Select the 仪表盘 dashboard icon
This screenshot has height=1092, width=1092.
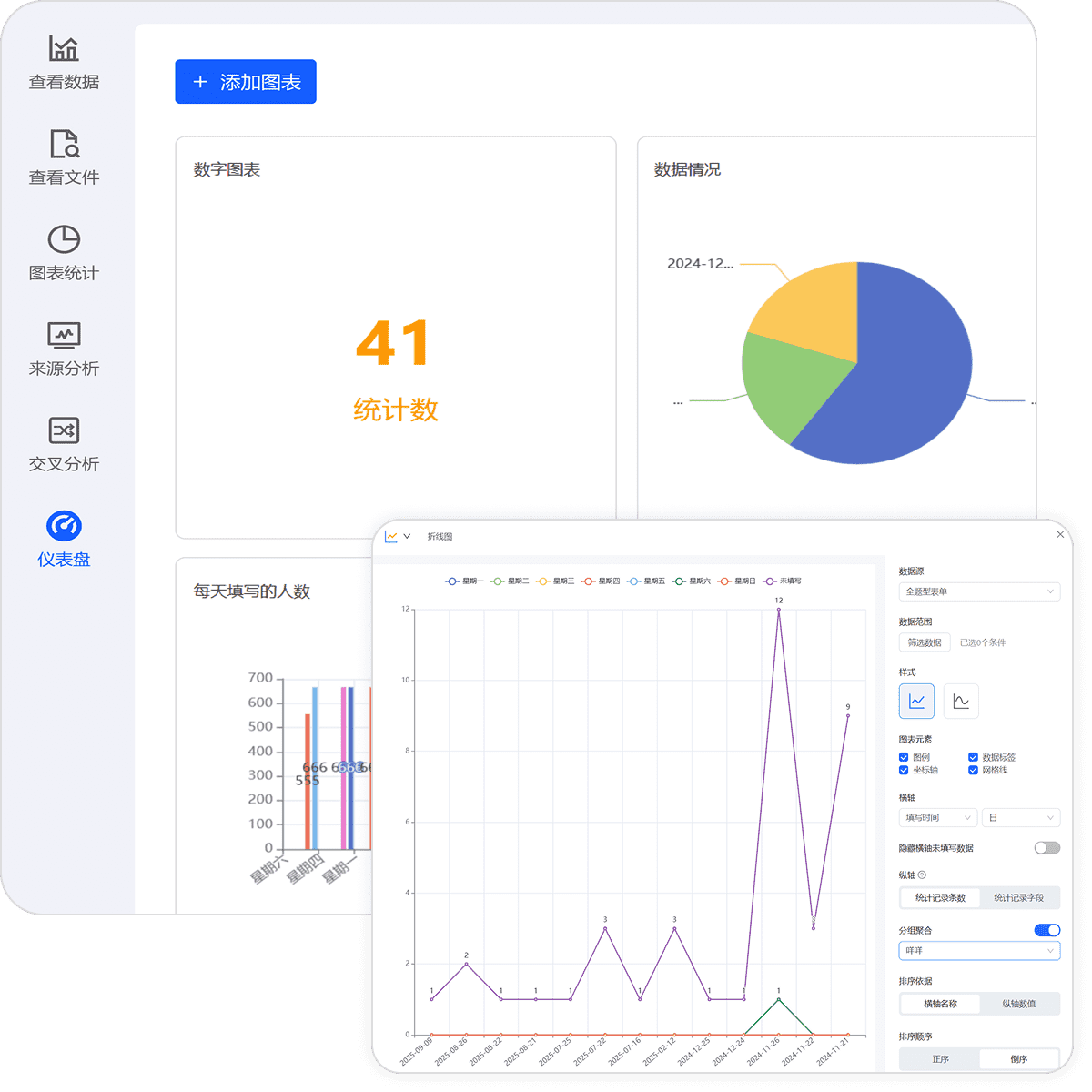(64, 526)
